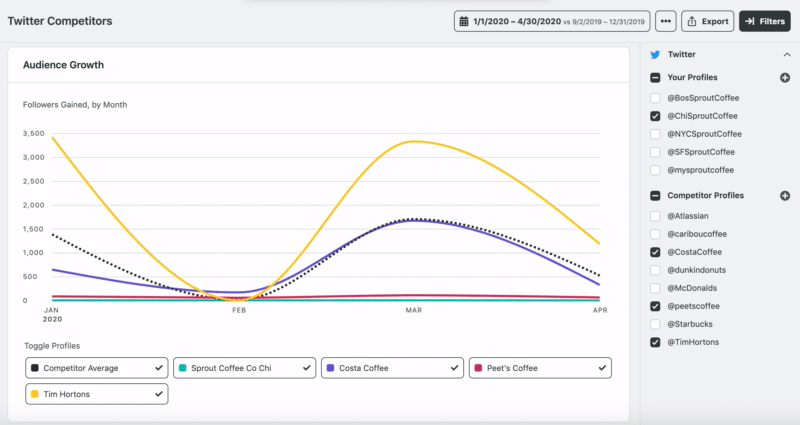Collapse the Twitter section chevron
This screenshot has height=425, width=800.
coord(787,55)
